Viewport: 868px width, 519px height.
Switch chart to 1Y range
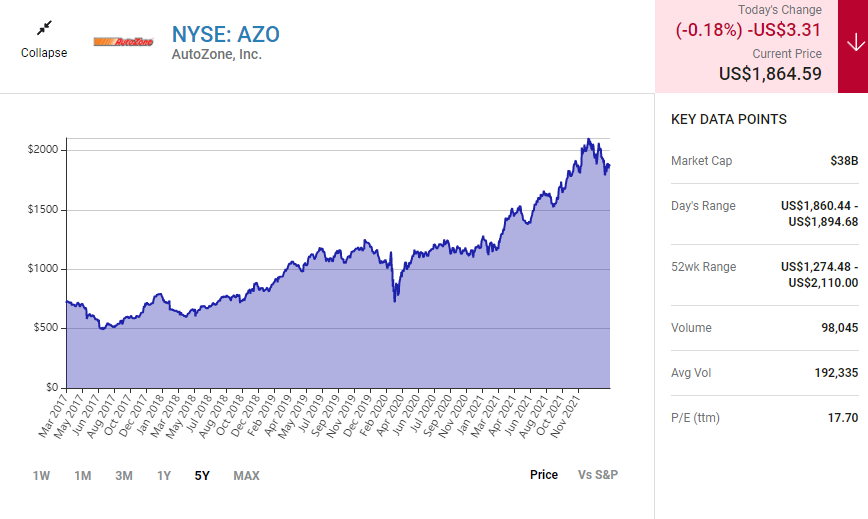click(165, 475)
